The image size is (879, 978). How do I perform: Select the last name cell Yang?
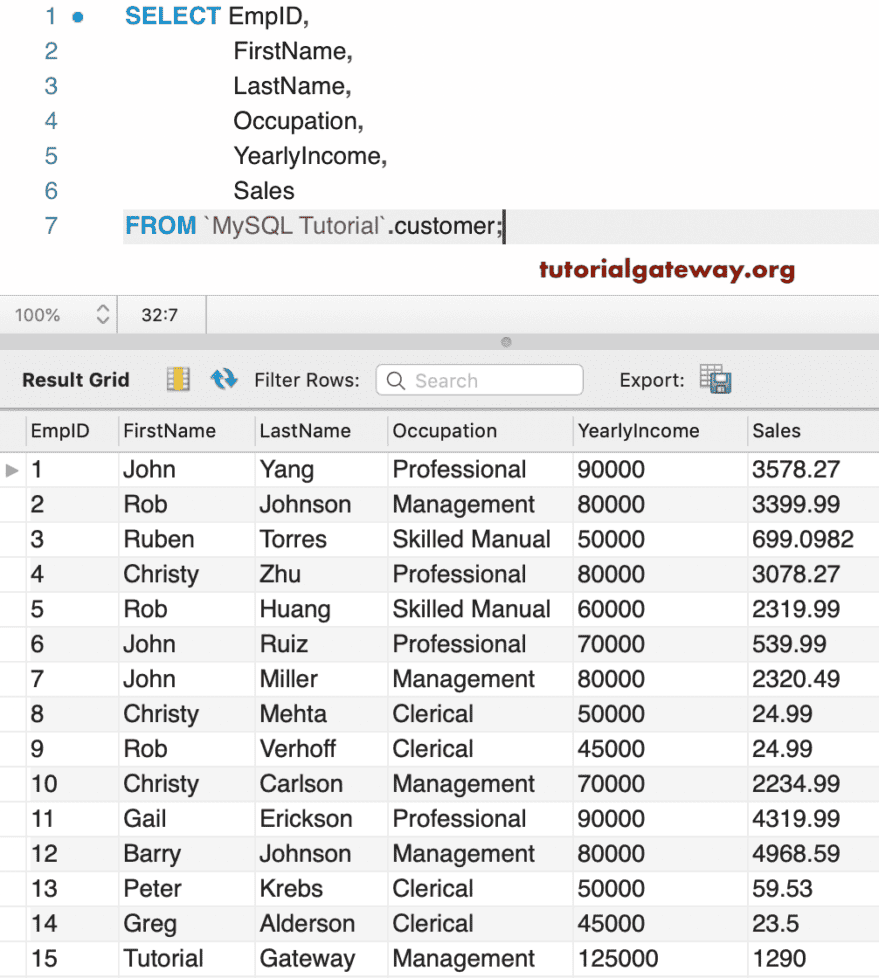pos(321,470)
